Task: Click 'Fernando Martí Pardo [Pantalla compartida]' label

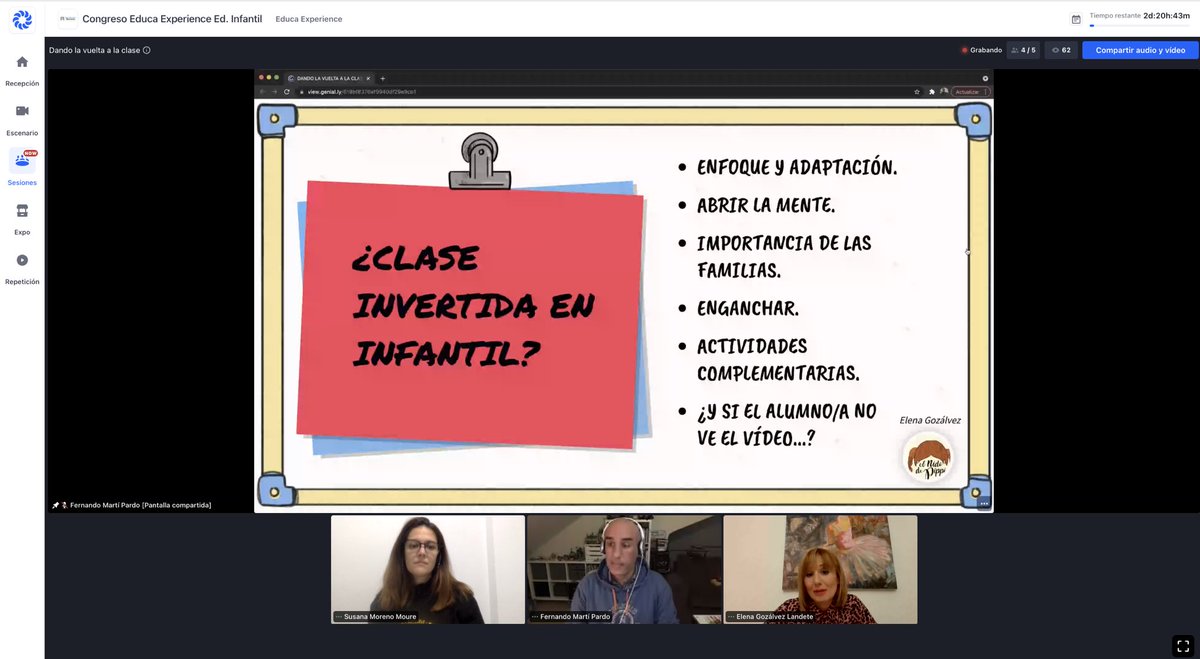Action: pos(140,505)
